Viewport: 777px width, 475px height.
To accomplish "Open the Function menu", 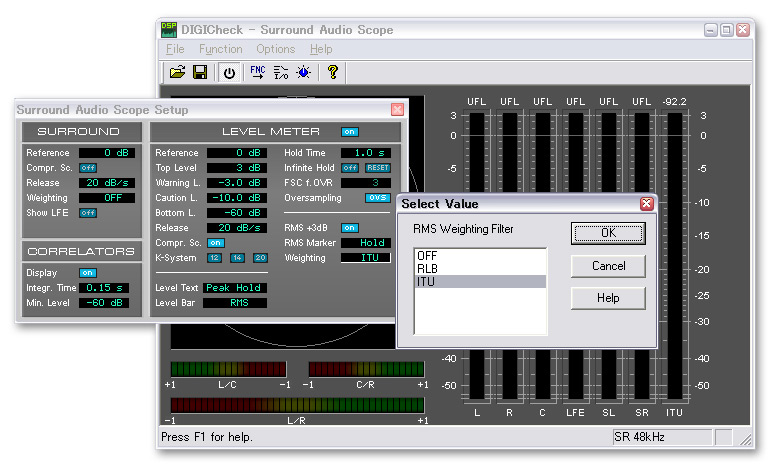I will point(220,49).
